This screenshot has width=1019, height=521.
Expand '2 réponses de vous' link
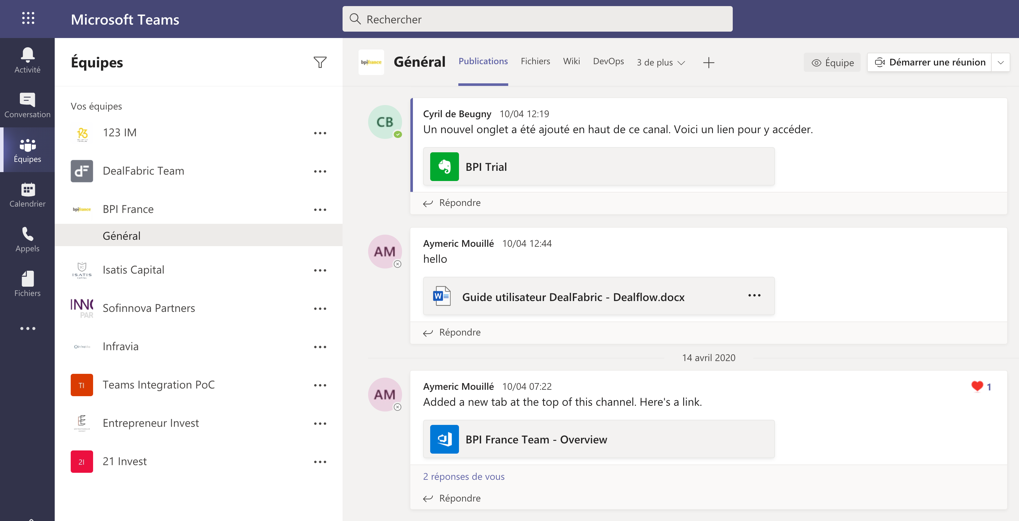[x=463, y=477]
